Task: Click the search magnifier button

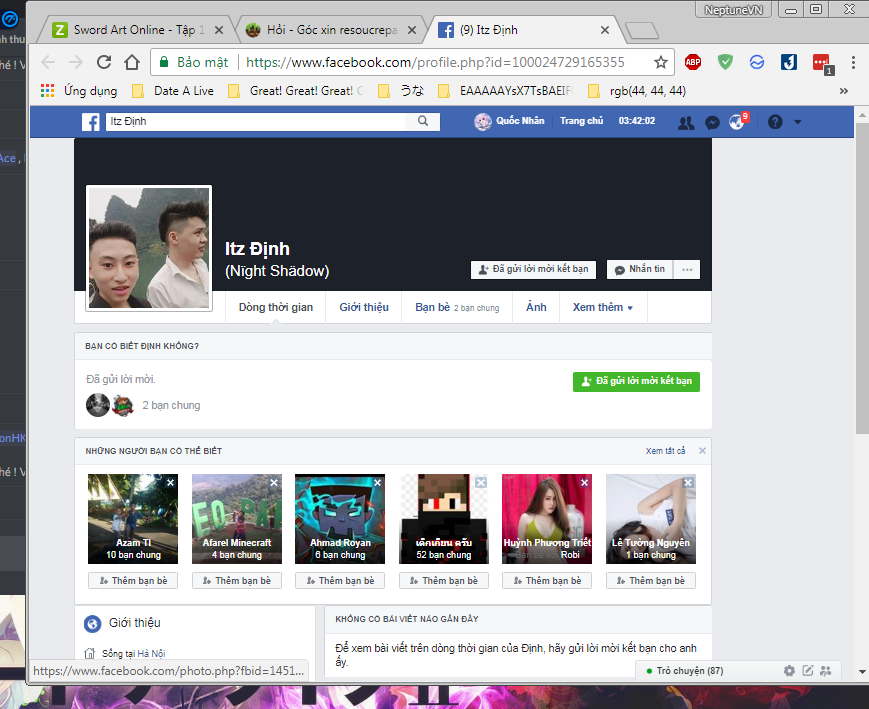Action: tap(423, 121)
